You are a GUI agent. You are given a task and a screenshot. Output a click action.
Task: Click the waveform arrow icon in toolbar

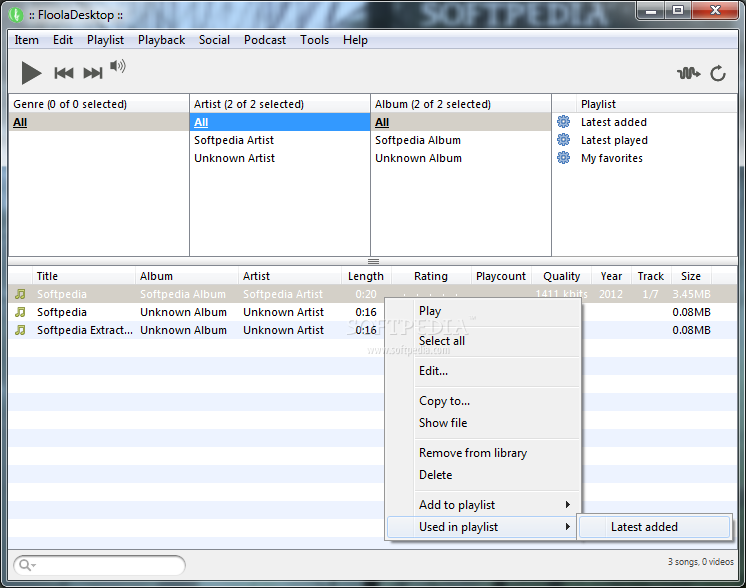pyautogui.click(x=688, y=73)
